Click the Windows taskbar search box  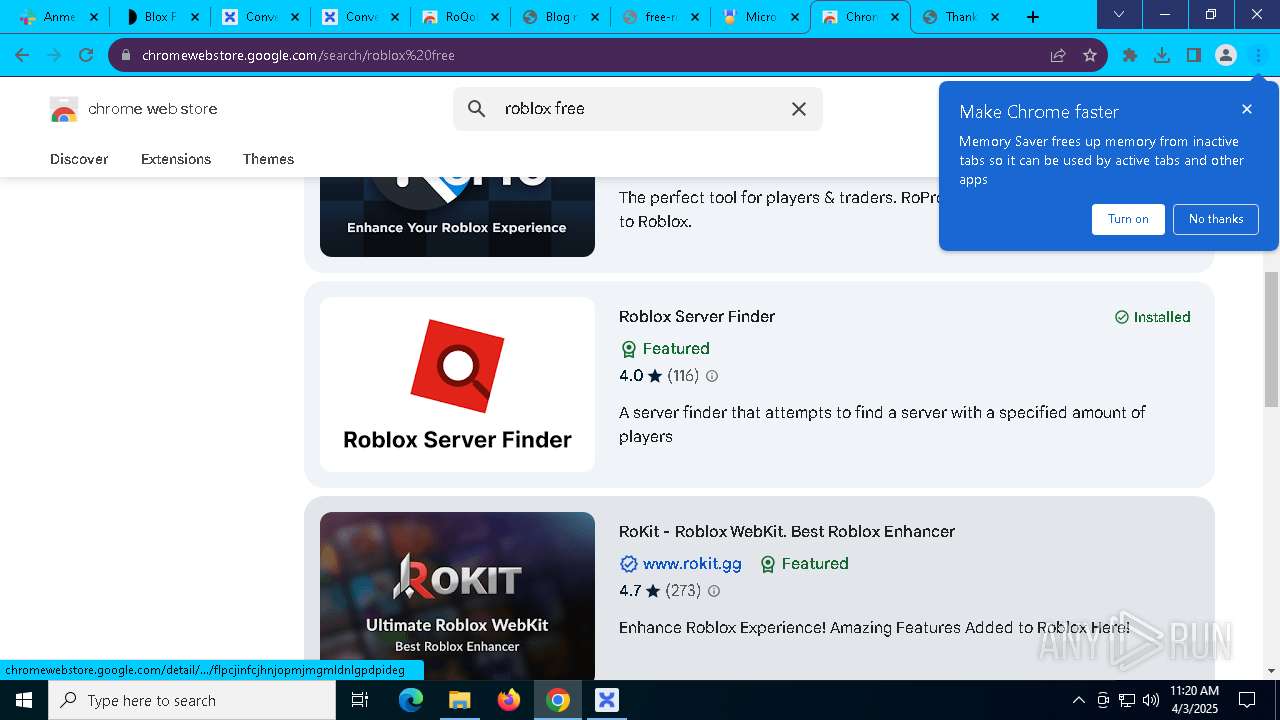192,700
